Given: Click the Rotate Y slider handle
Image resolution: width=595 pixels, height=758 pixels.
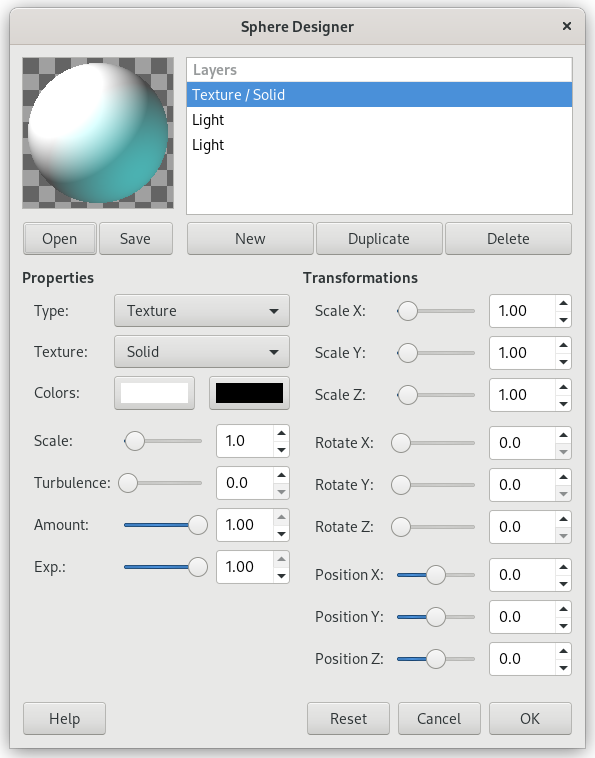Looking at the screenshot, I should point(401,485).
